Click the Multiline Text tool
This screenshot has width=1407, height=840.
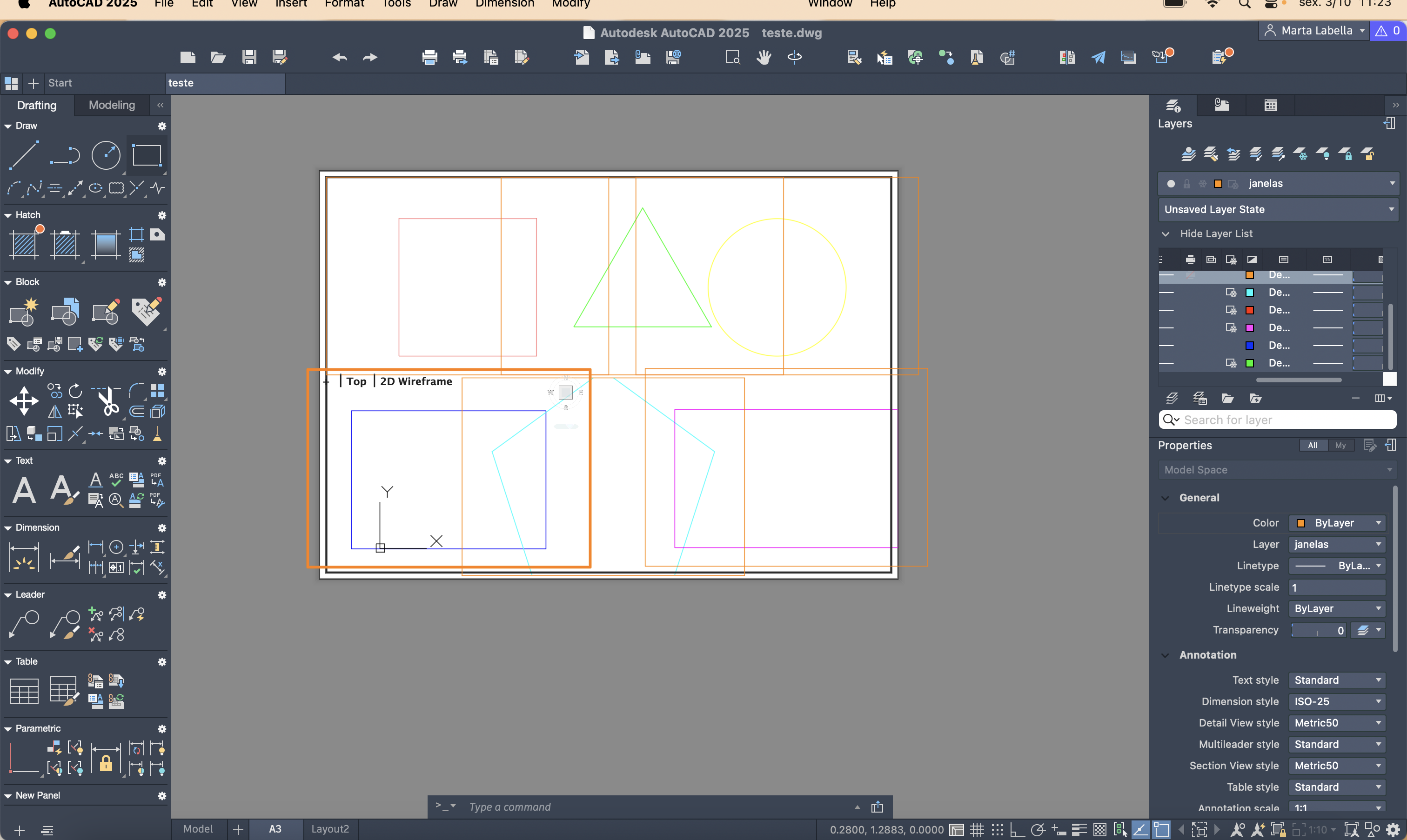tap(24, 490)
